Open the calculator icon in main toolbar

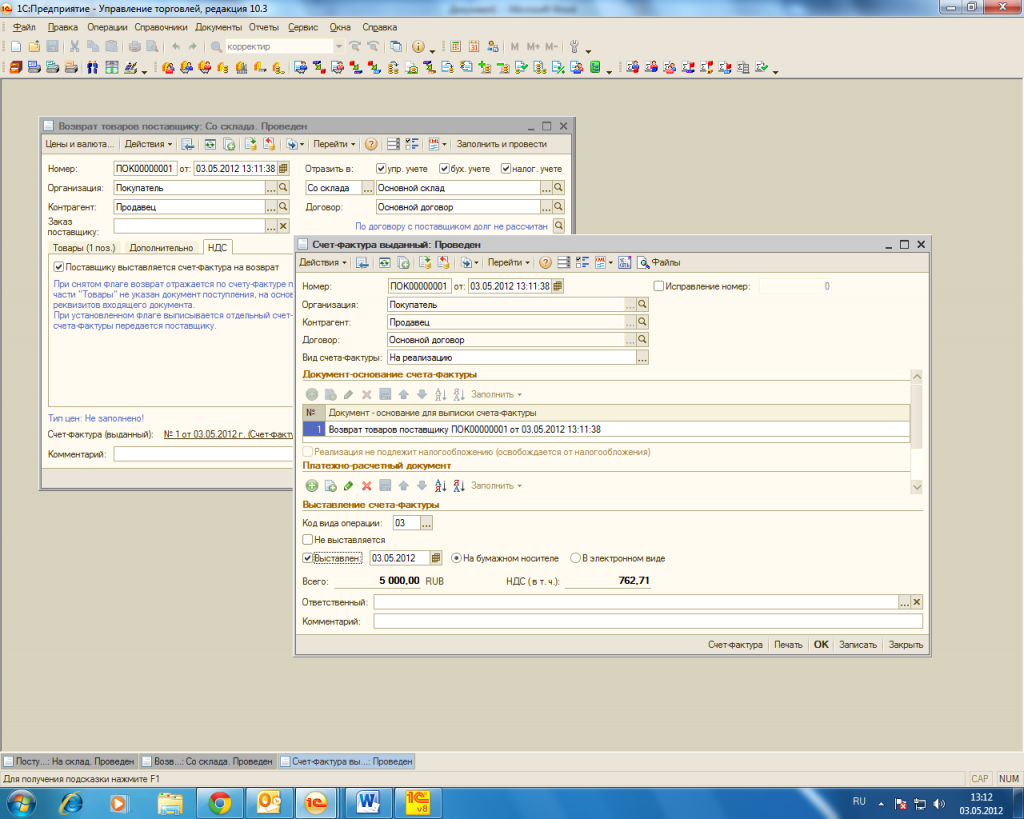(455, 47)
